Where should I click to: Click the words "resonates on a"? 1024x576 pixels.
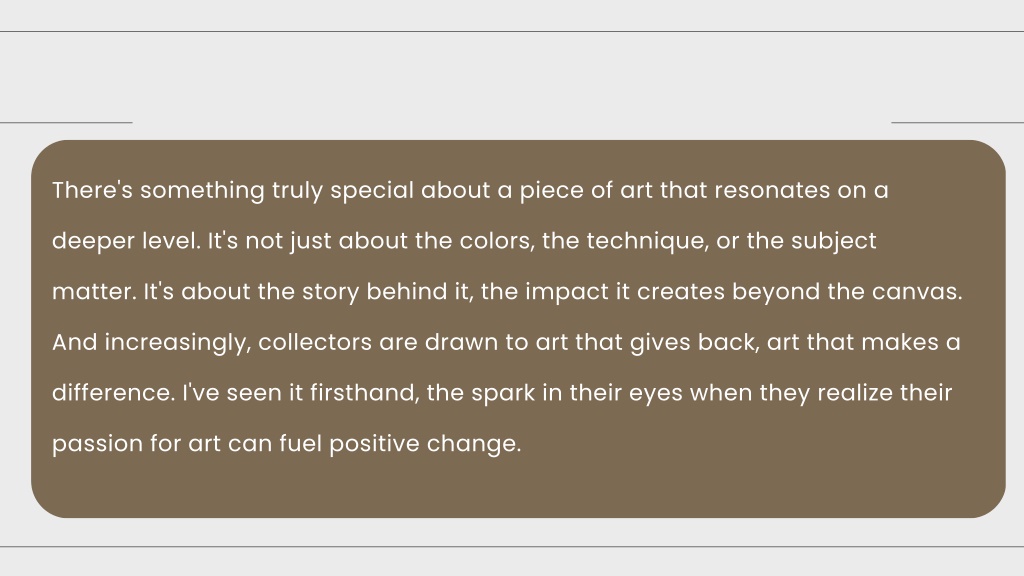(x=801, y=190)
